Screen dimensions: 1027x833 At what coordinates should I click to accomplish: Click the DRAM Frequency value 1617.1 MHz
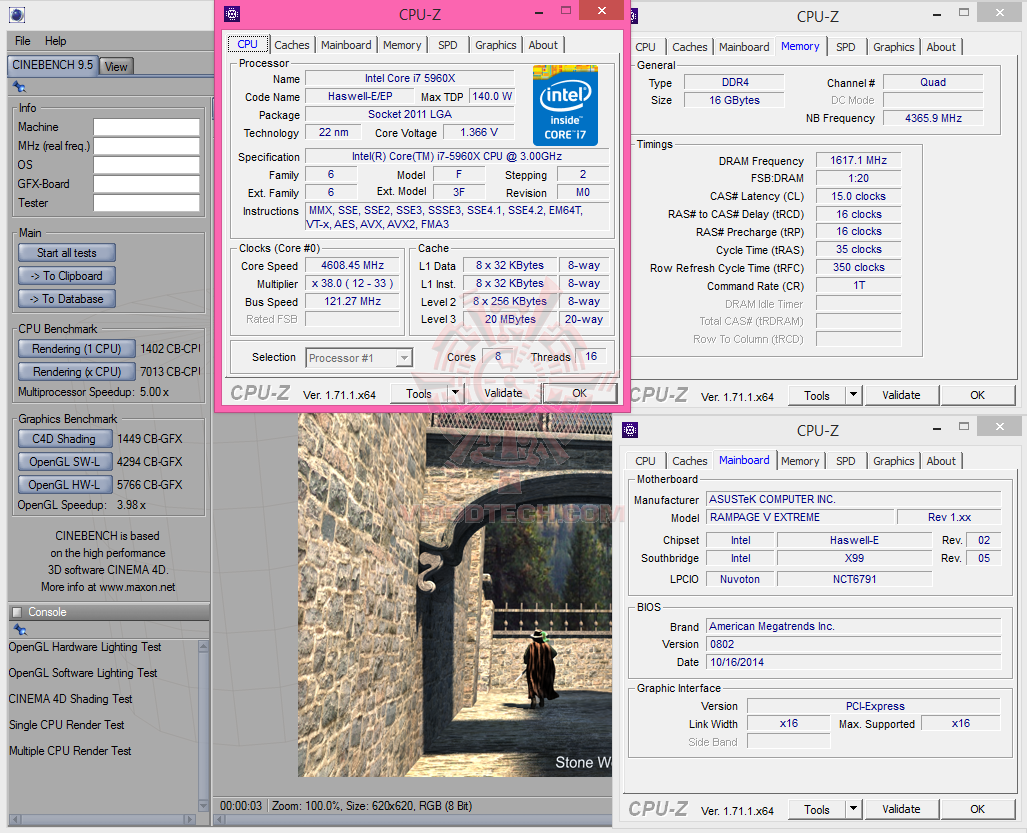click(x=858, y=160)
